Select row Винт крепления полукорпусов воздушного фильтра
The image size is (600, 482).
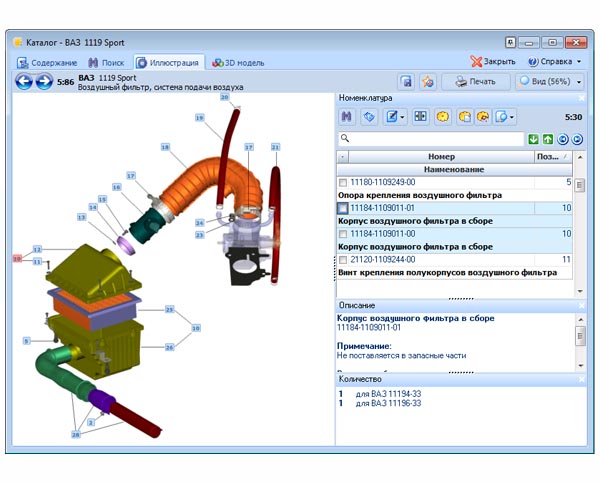point(454,273)
